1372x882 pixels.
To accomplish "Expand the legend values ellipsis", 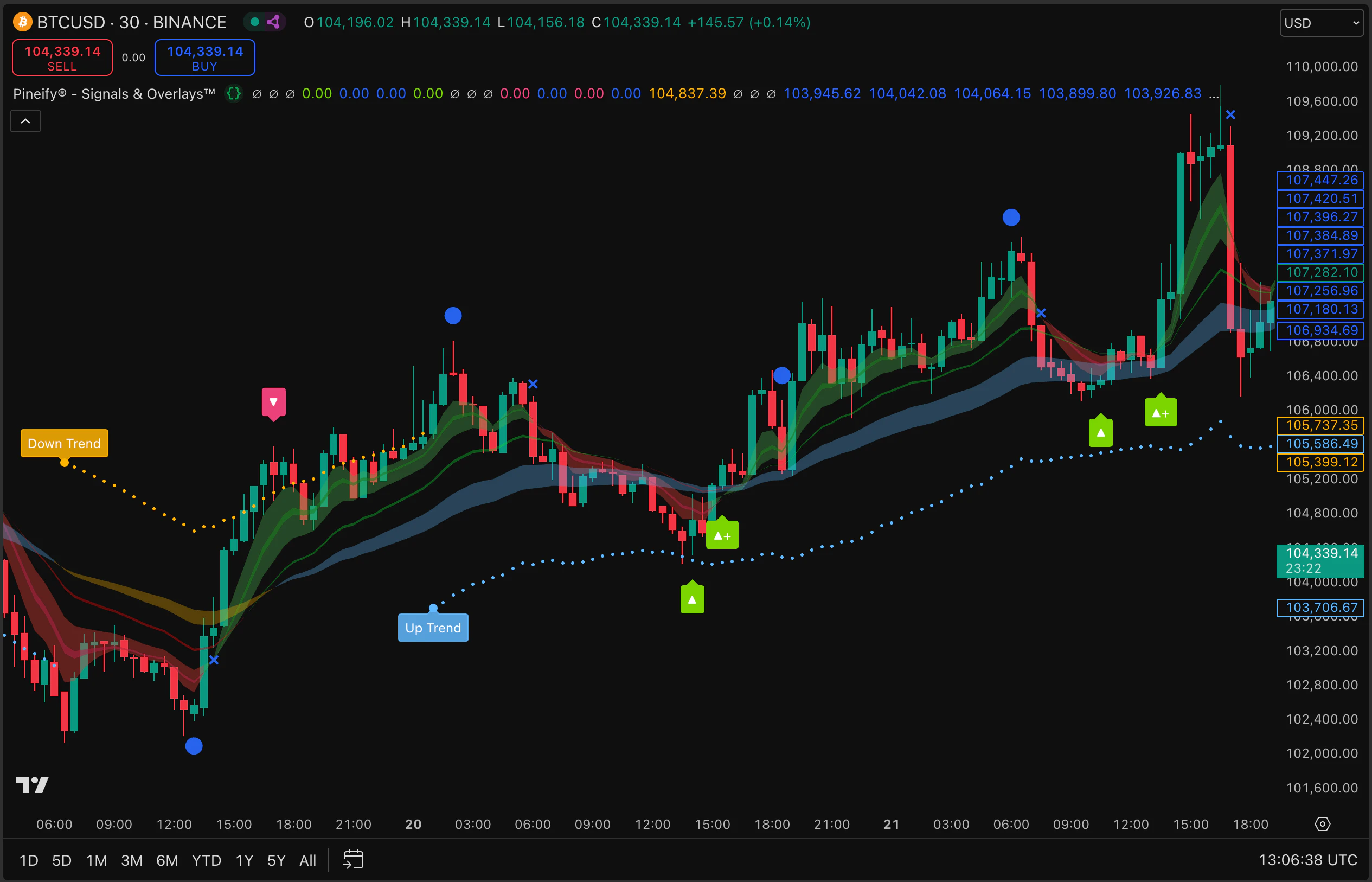I will [1214, 94].
